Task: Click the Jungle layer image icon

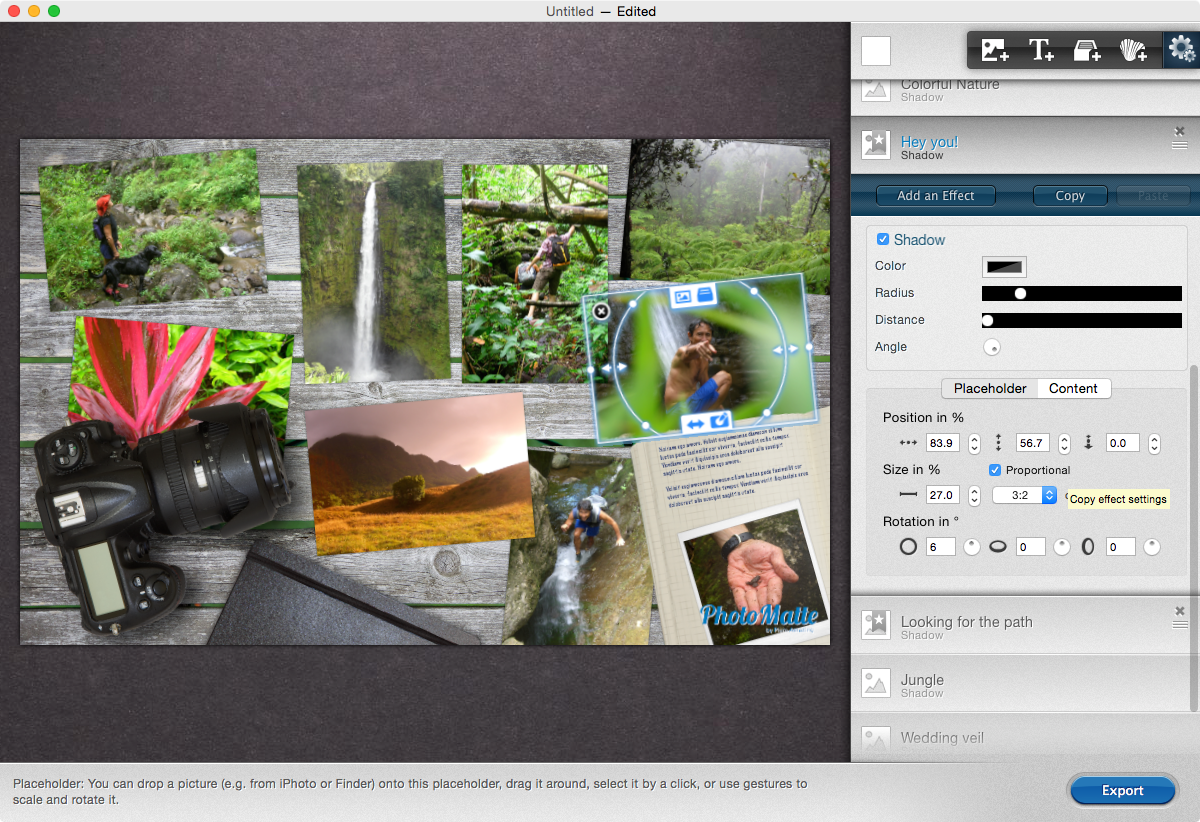Action: point(876,683)
